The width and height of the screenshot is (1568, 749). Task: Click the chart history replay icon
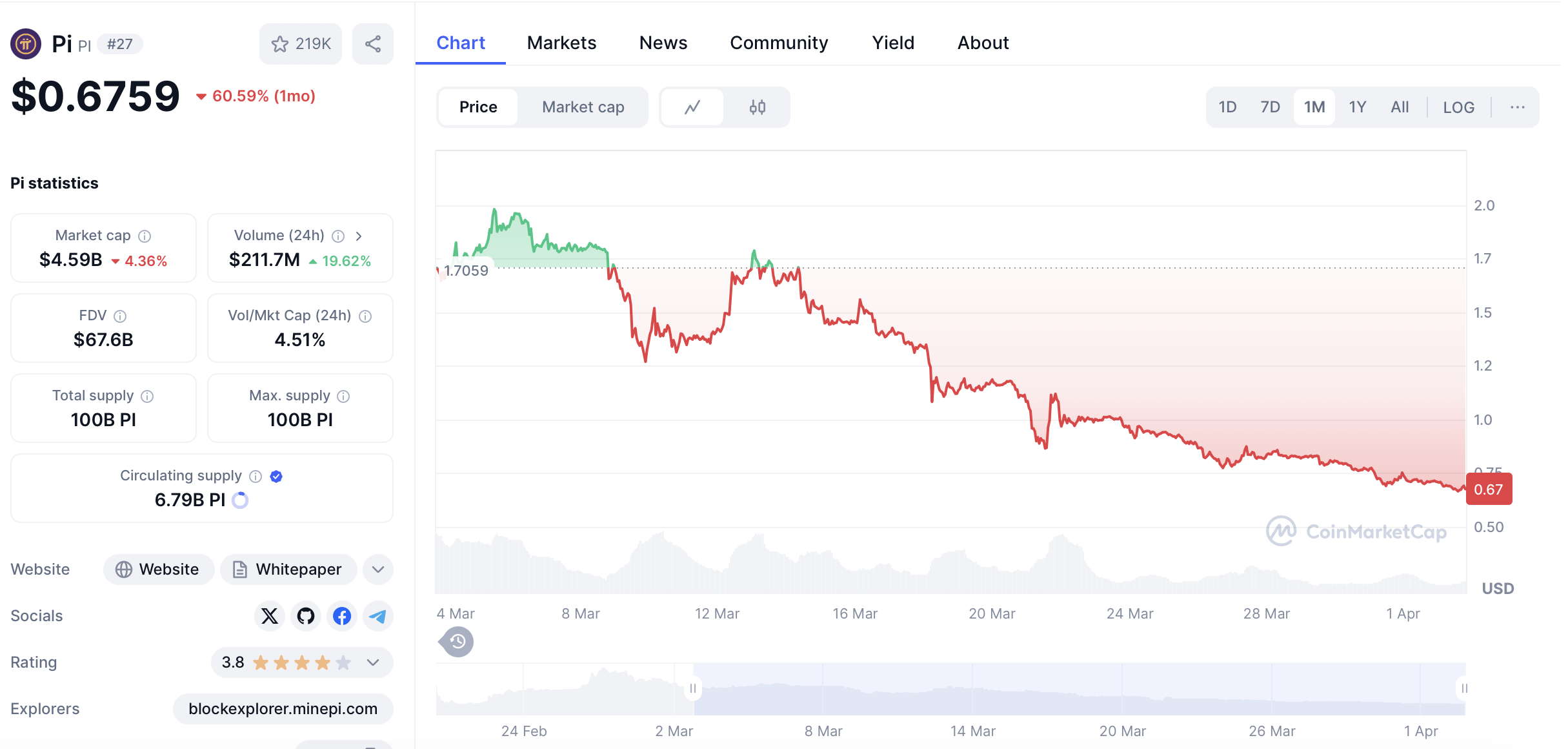[x=457, y=642]
